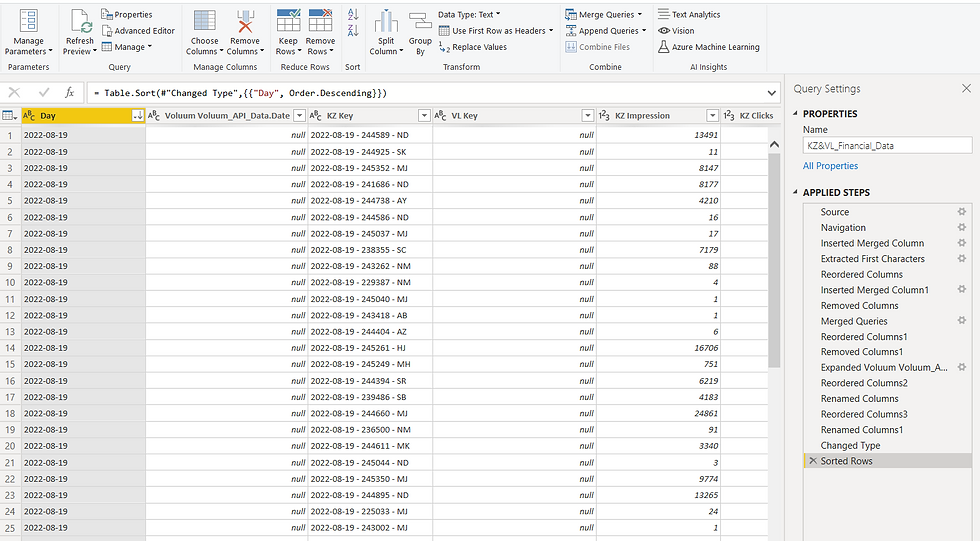Open the Merge Queries dropdown arrow
Image resolution: width=980 pixels, height=541 pixels.
[640, 14]
